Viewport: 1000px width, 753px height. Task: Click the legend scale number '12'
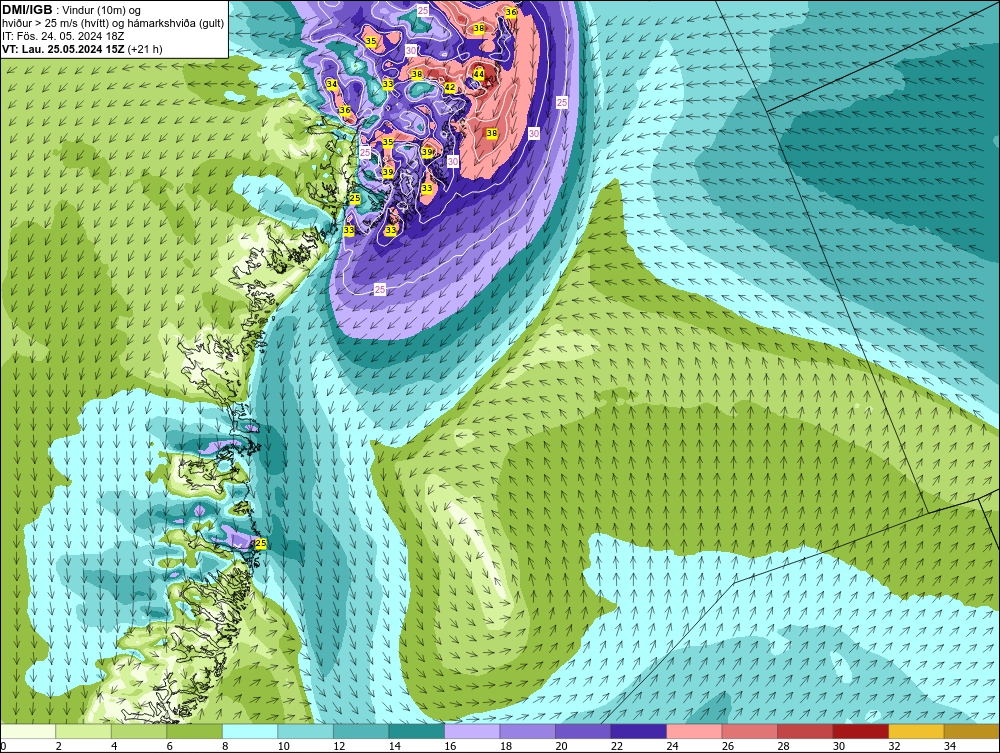coord(339,746)
